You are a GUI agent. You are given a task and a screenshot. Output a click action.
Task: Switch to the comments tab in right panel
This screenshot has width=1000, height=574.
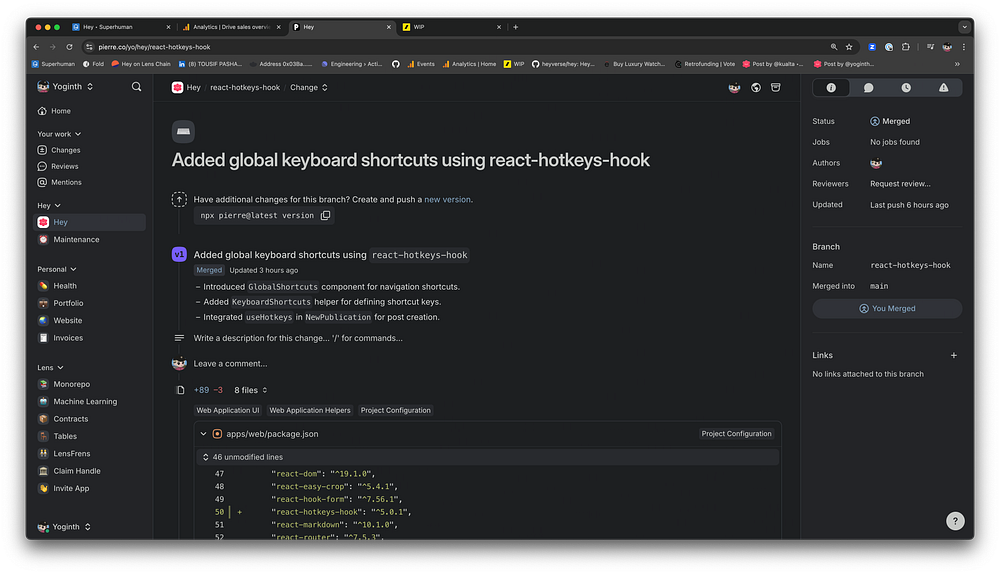(x=868, y=88)
